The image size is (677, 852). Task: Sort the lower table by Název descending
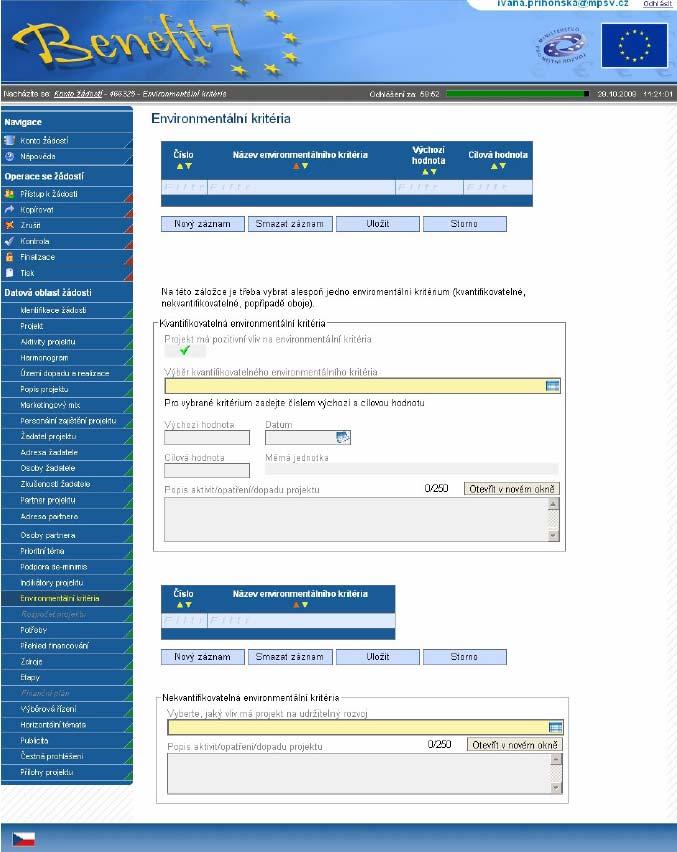(305, 605)
